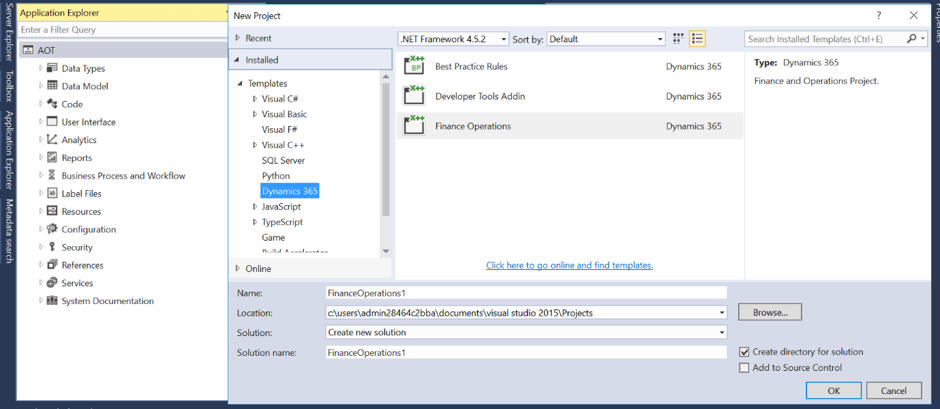Click the Best Practice Rules template icon

(414, 66)
